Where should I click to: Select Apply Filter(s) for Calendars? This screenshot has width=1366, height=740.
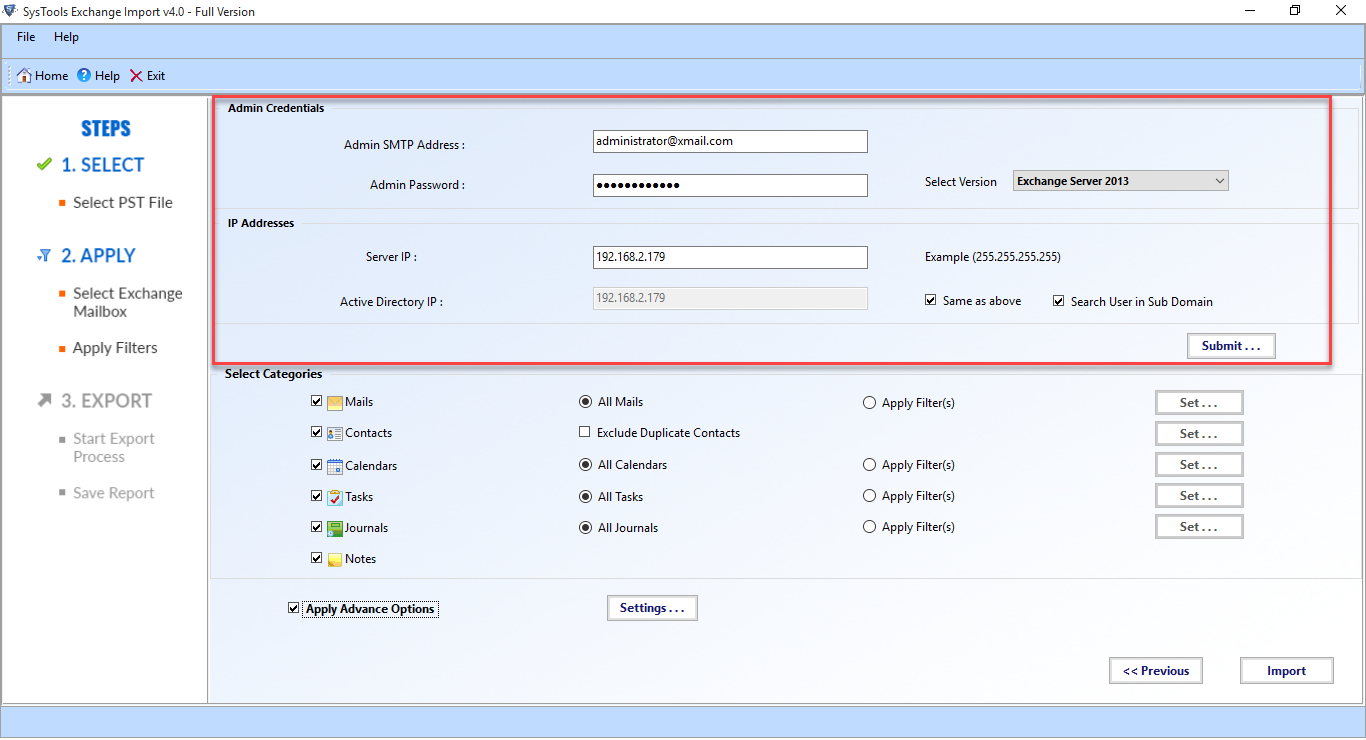[869, 465]
